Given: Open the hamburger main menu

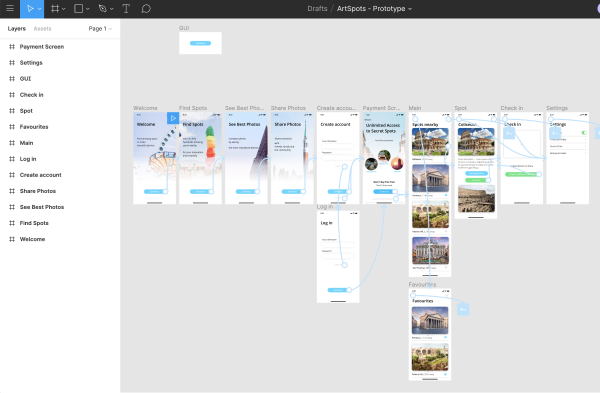Looking at the screenshot, I should point(10,8).
